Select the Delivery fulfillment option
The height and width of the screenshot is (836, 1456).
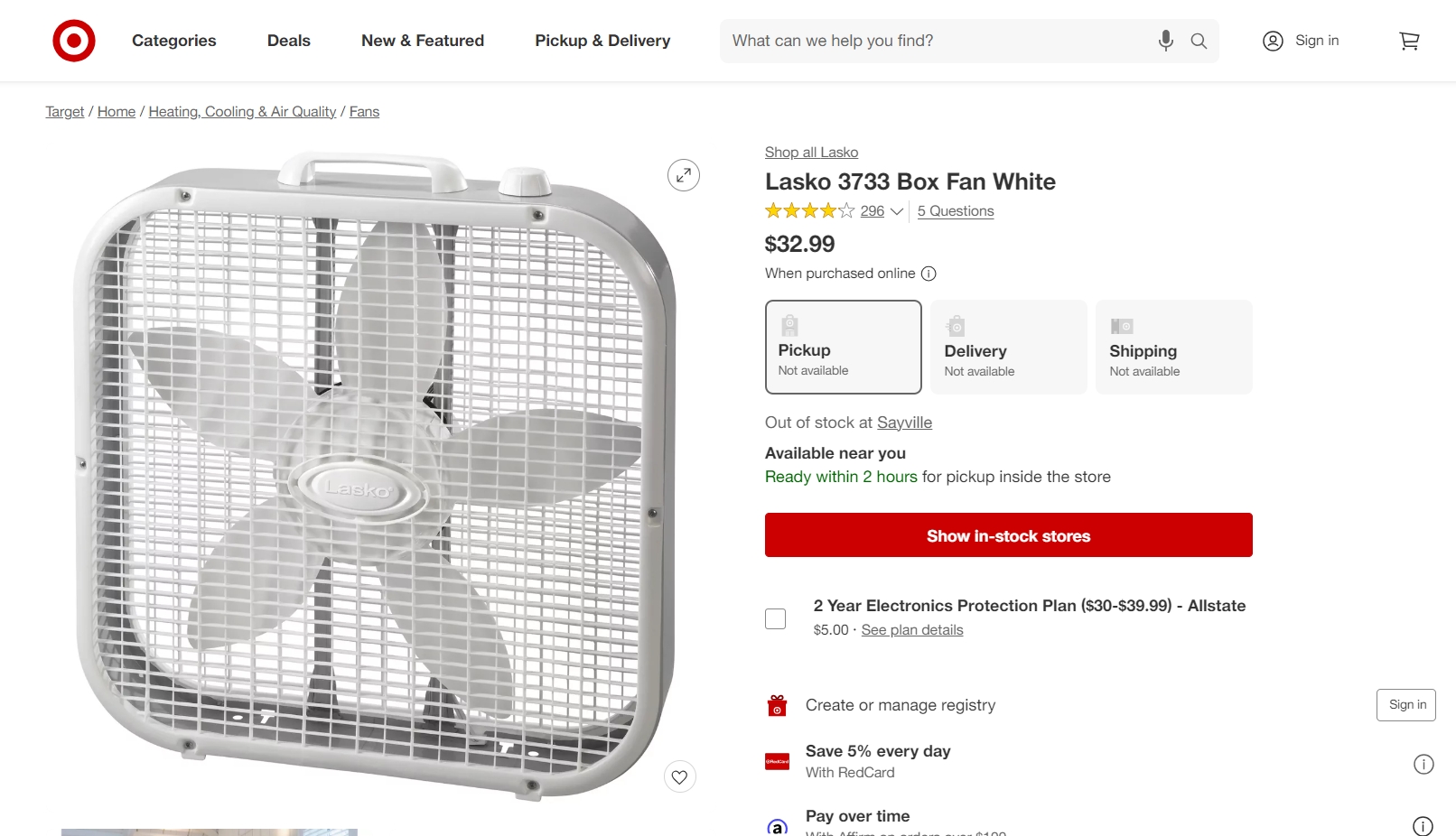pos(1008,348)
